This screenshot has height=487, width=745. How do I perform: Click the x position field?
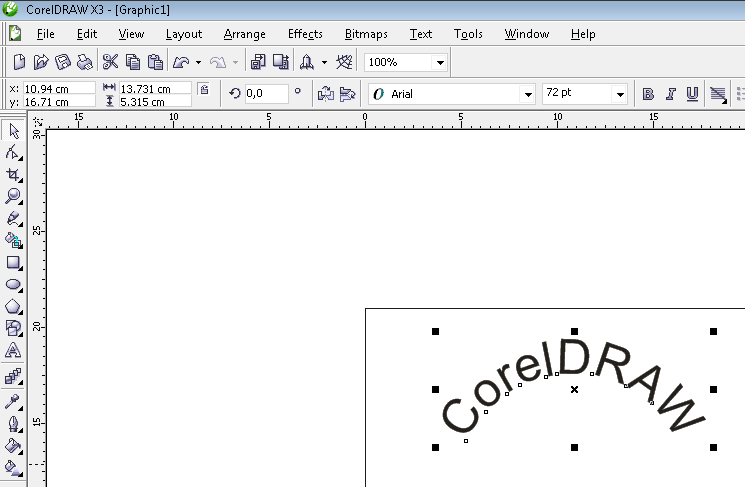59,88
